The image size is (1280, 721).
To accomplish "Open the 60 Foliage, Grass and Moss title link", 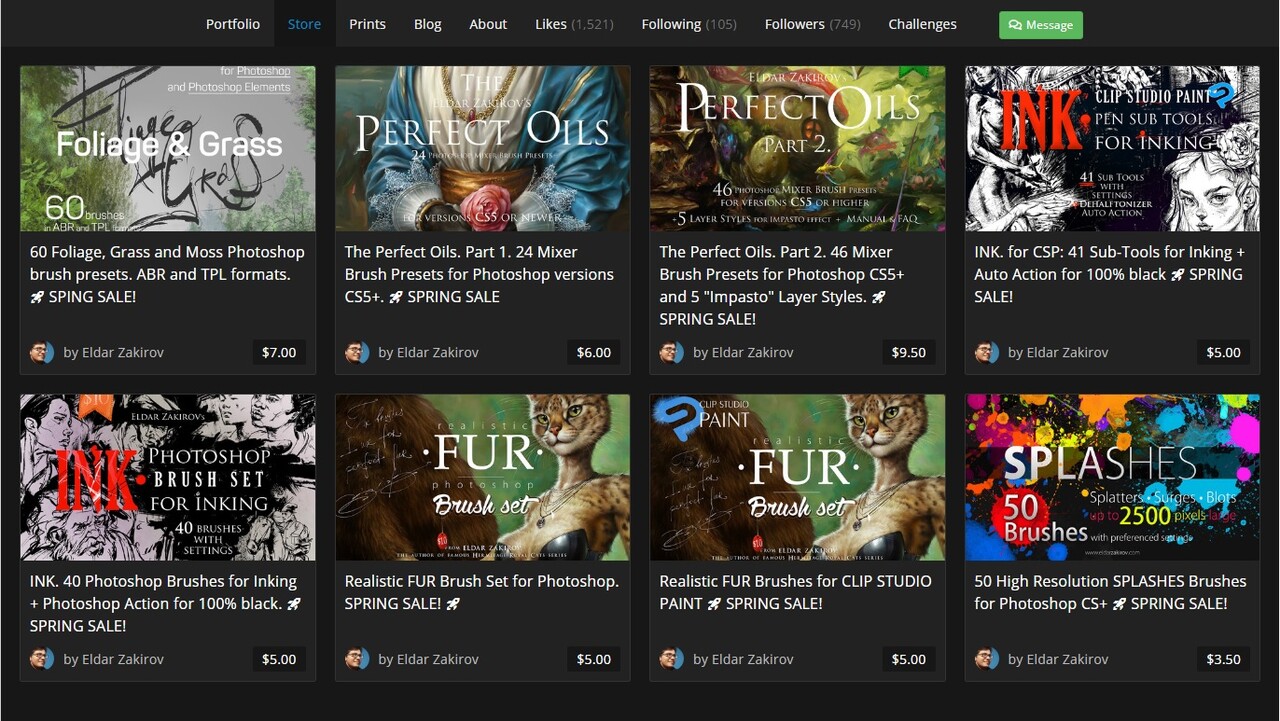I will coord(167,274).
